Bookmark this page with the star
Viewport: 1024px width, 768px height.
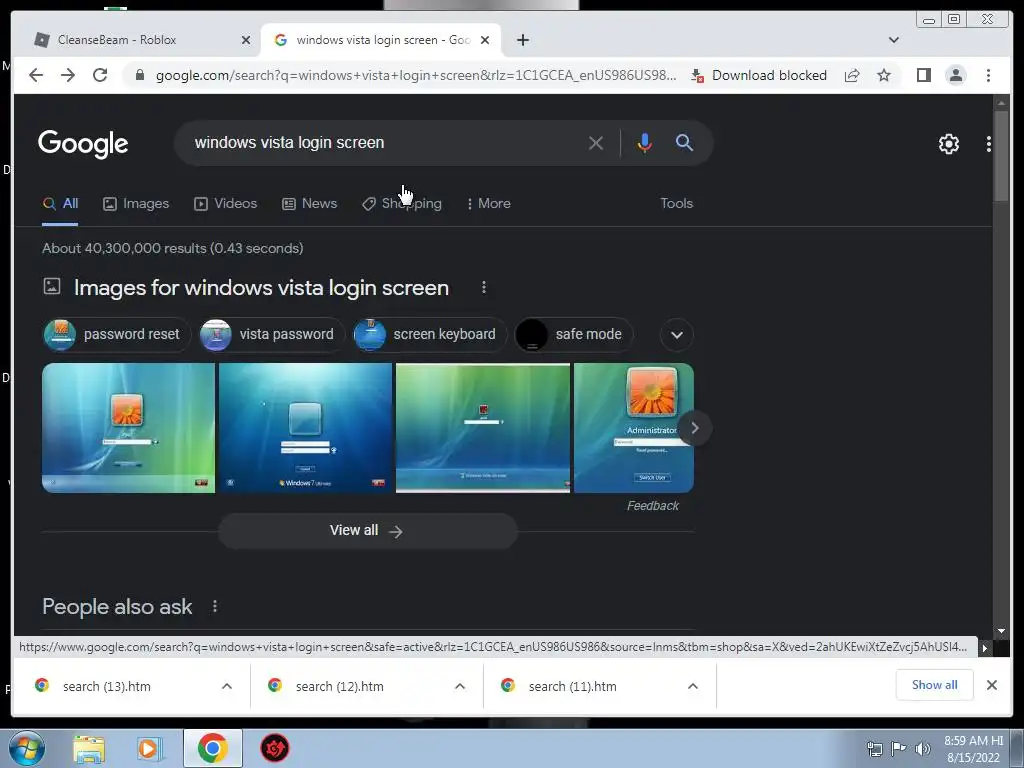[884, 75]
